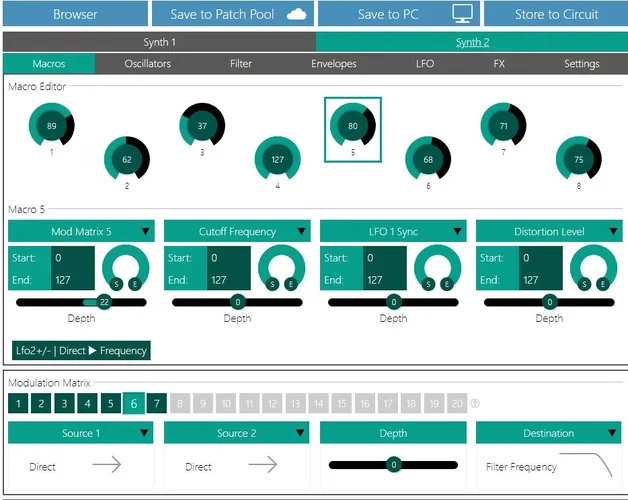Select modulation matrix slot 5

[x=111, y=403]
